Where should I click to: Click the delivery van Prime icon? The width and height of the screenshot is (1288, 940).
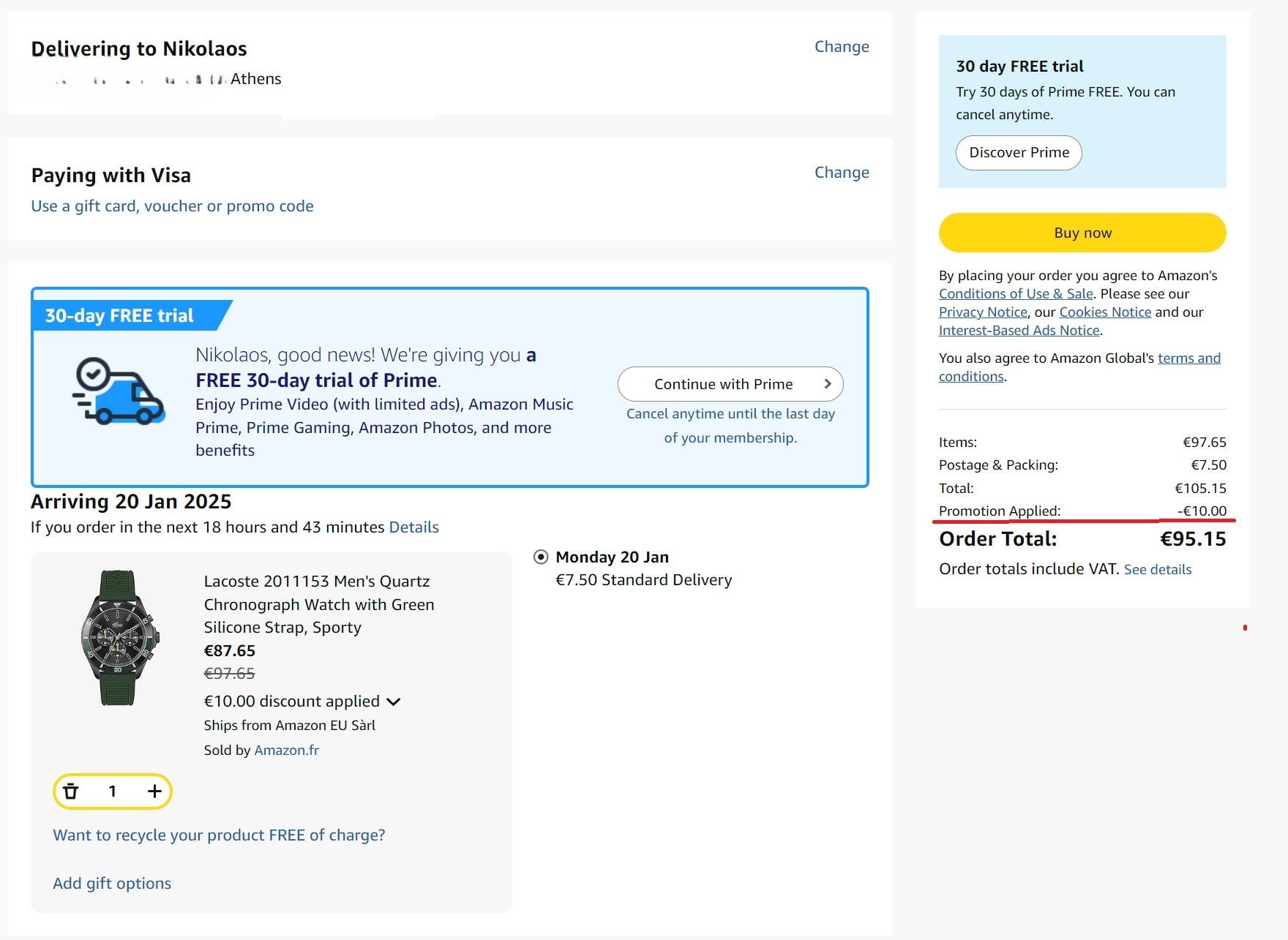[x=119, y=391]
